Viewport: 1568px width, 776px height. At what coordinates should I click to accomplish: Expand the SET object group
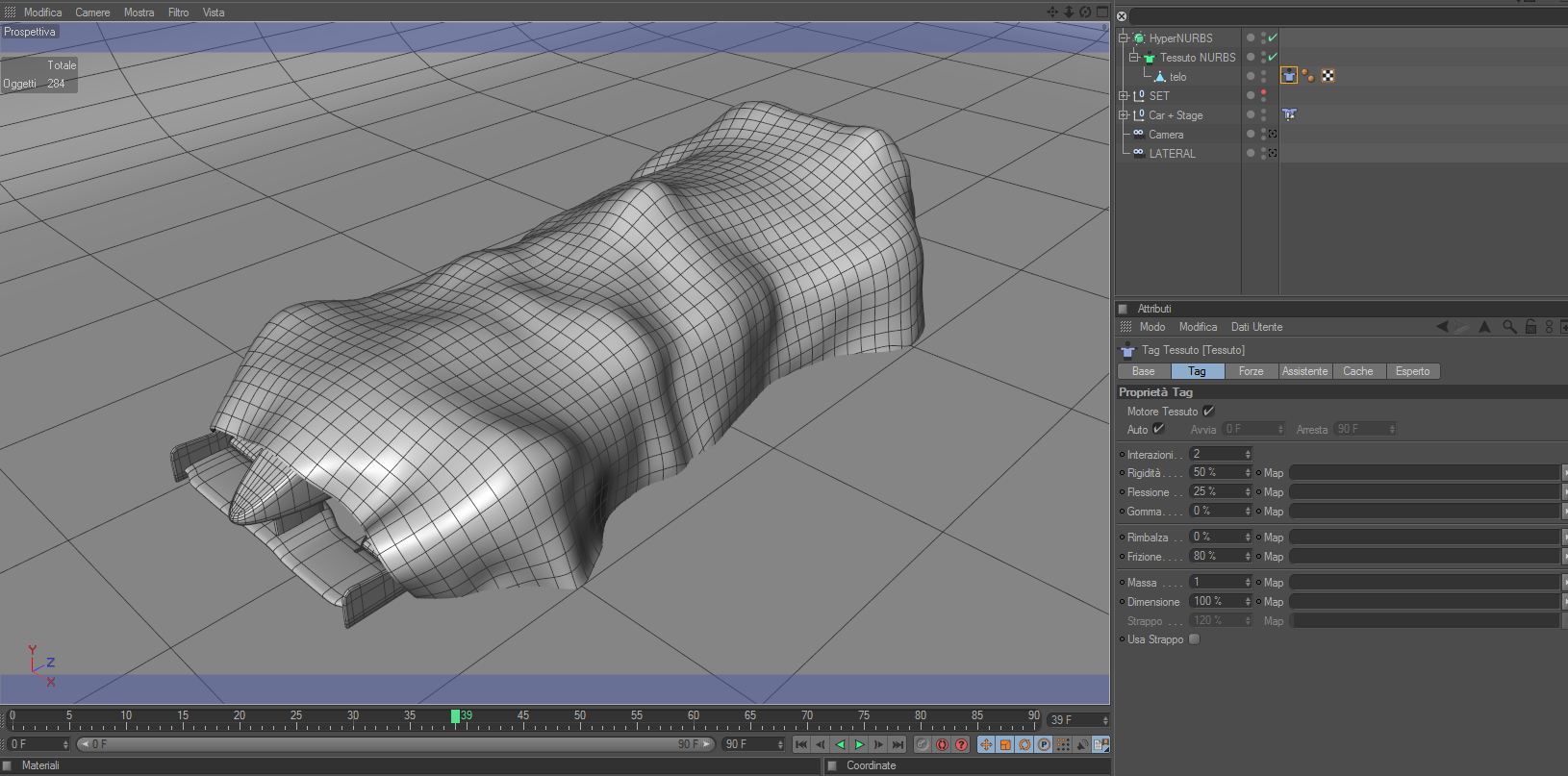click(x=1124, y=95)
